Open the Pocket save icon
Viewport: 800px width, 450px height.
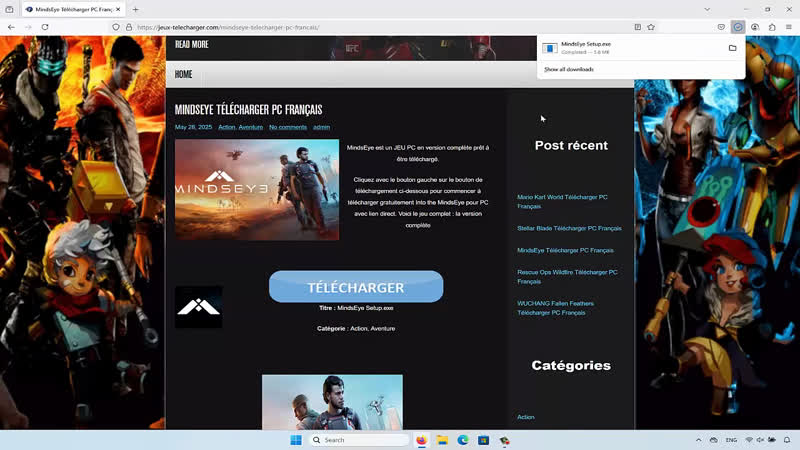click(721, 27)
